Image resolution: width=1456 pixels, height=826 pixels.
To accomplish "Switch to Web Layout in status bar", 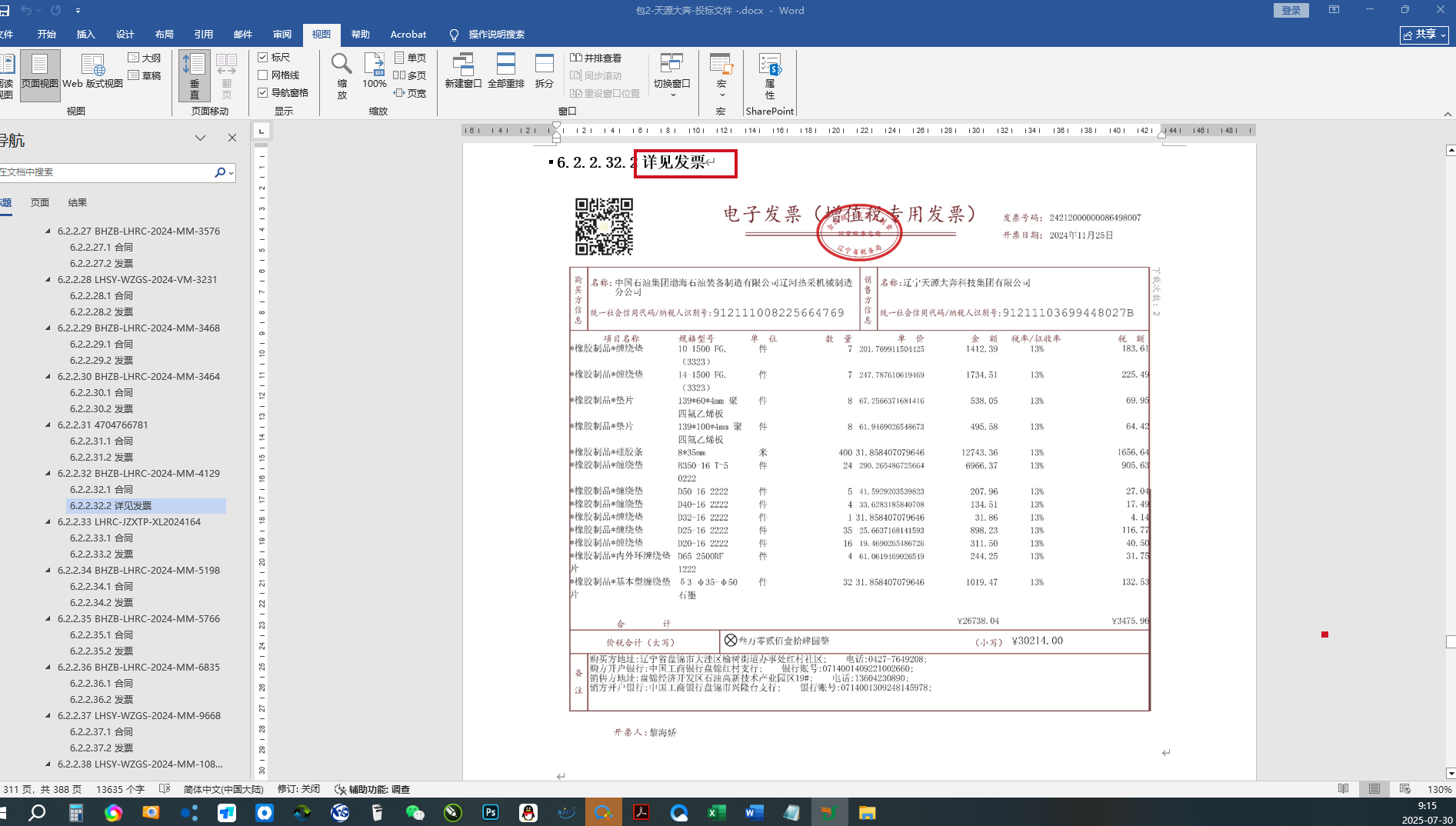I will click(1404, 789).
